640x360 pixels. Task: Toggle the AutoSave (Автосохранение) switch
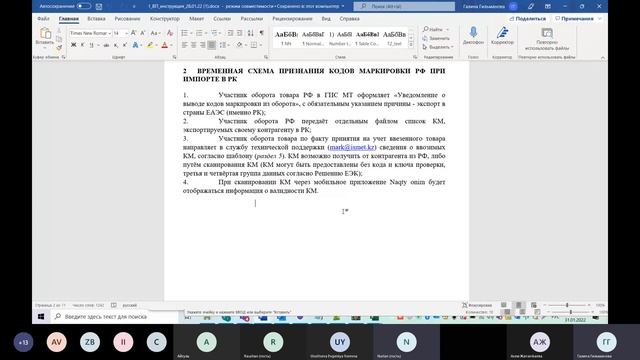pyautogui.click(x=84, y=6)
